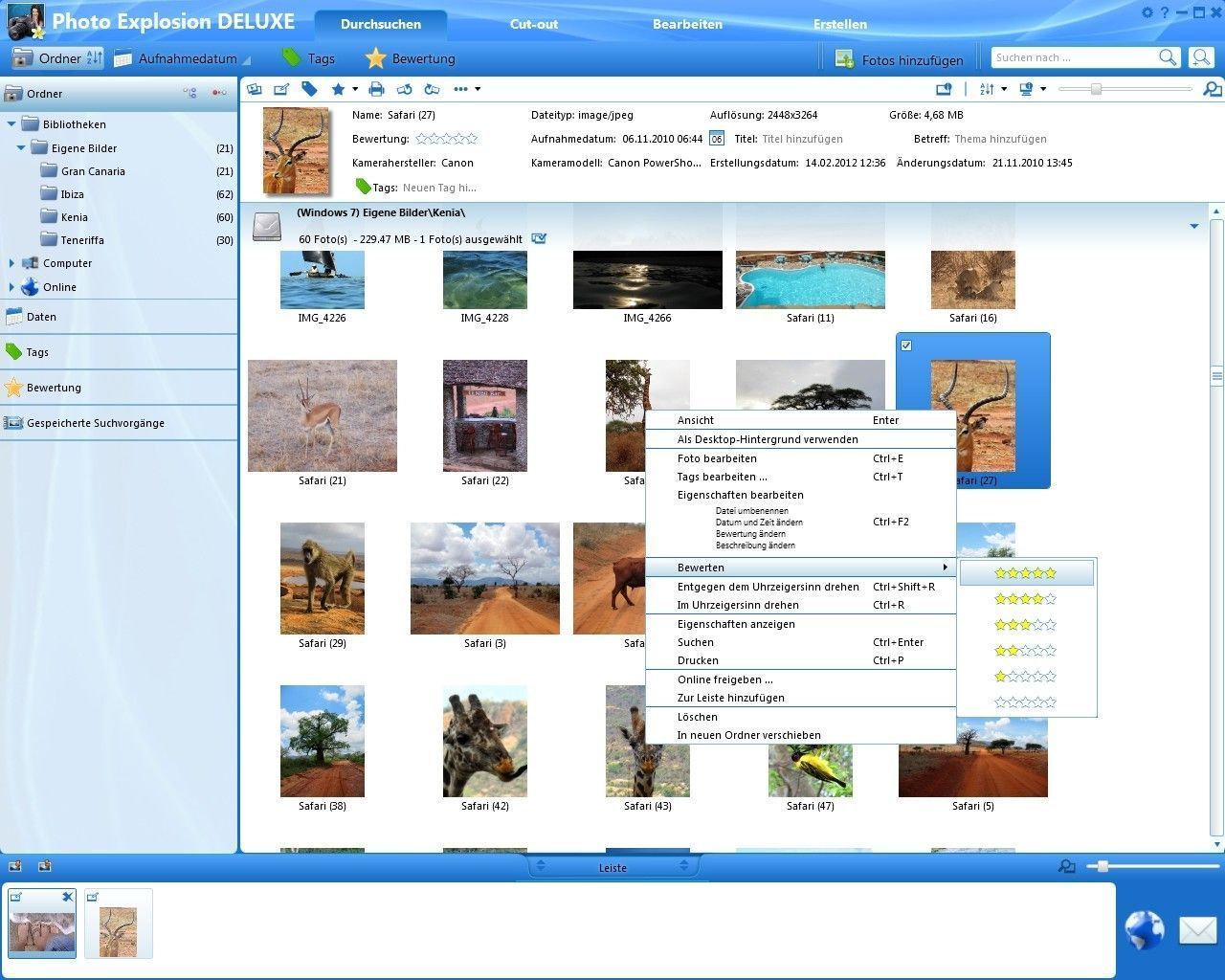1225x980 pixels.
Task: Click the magnifier search button
Action: [1168, 57]
